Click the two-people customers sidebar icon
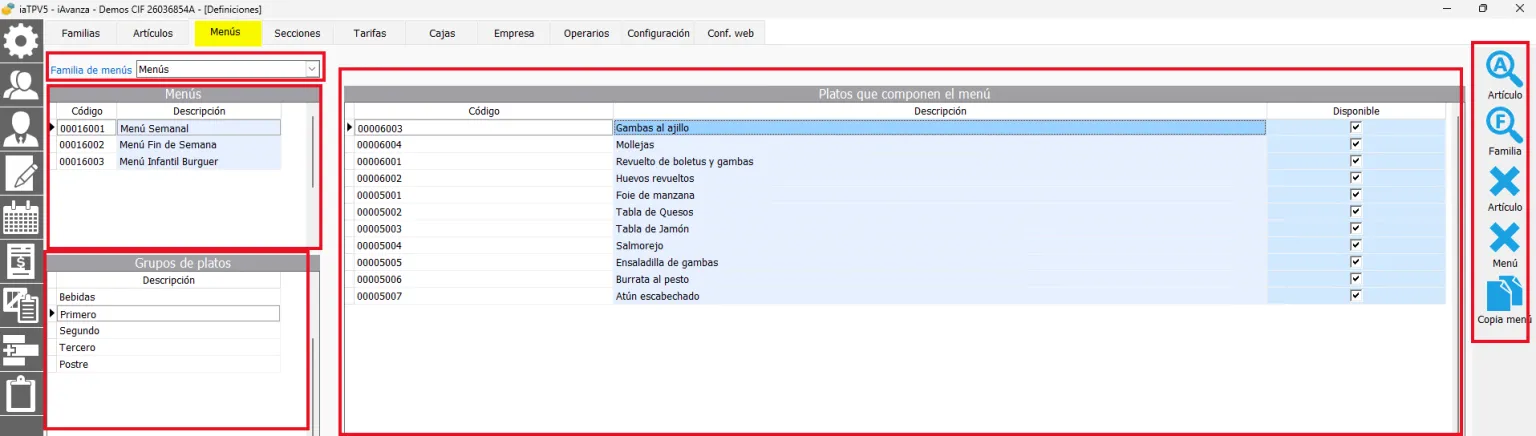The height and width of the screenshot is (436, 1536). (21, 84)
